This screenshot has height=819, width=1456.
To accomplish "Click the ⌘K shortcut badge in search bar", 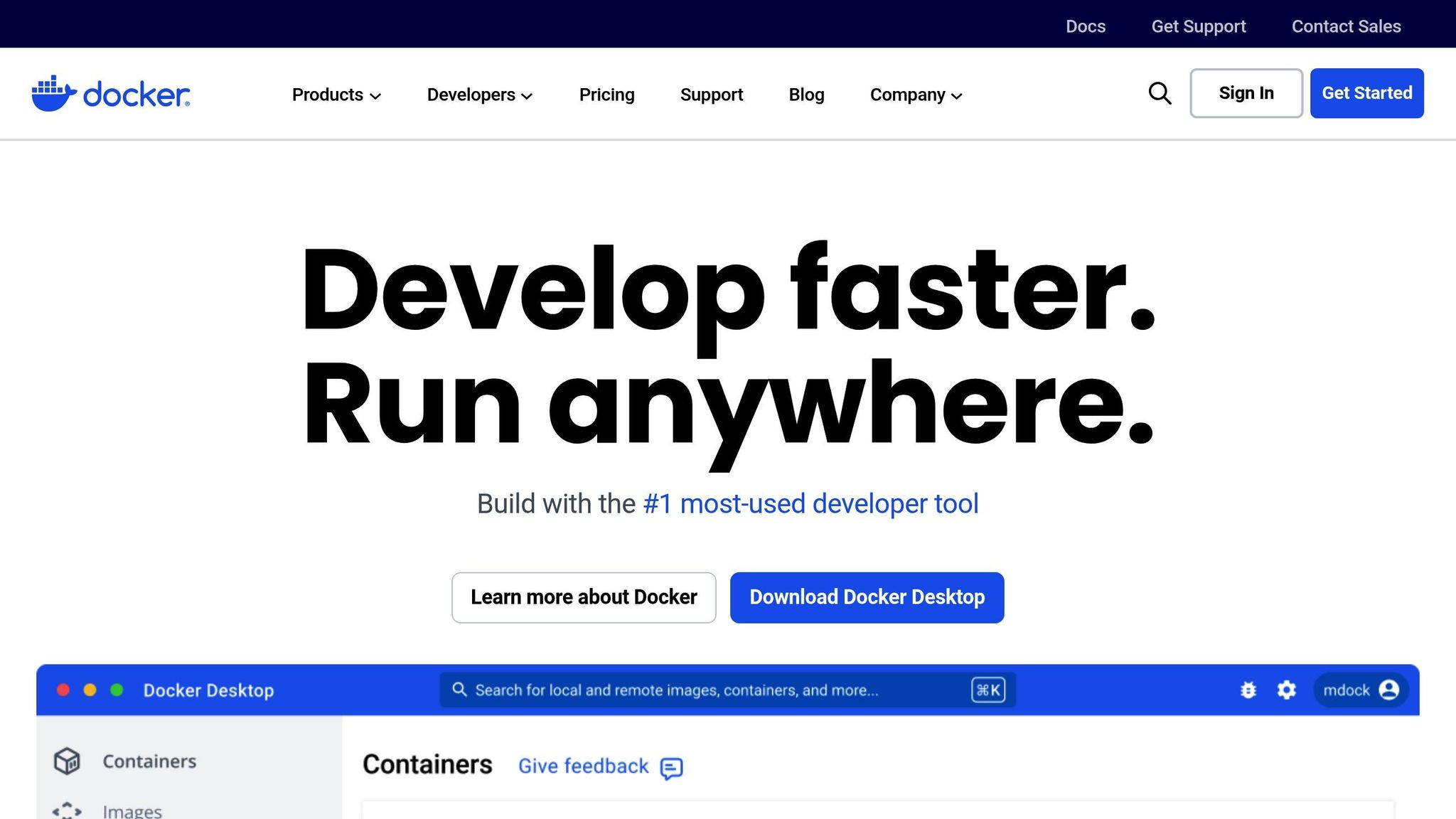I will (988, 689).
